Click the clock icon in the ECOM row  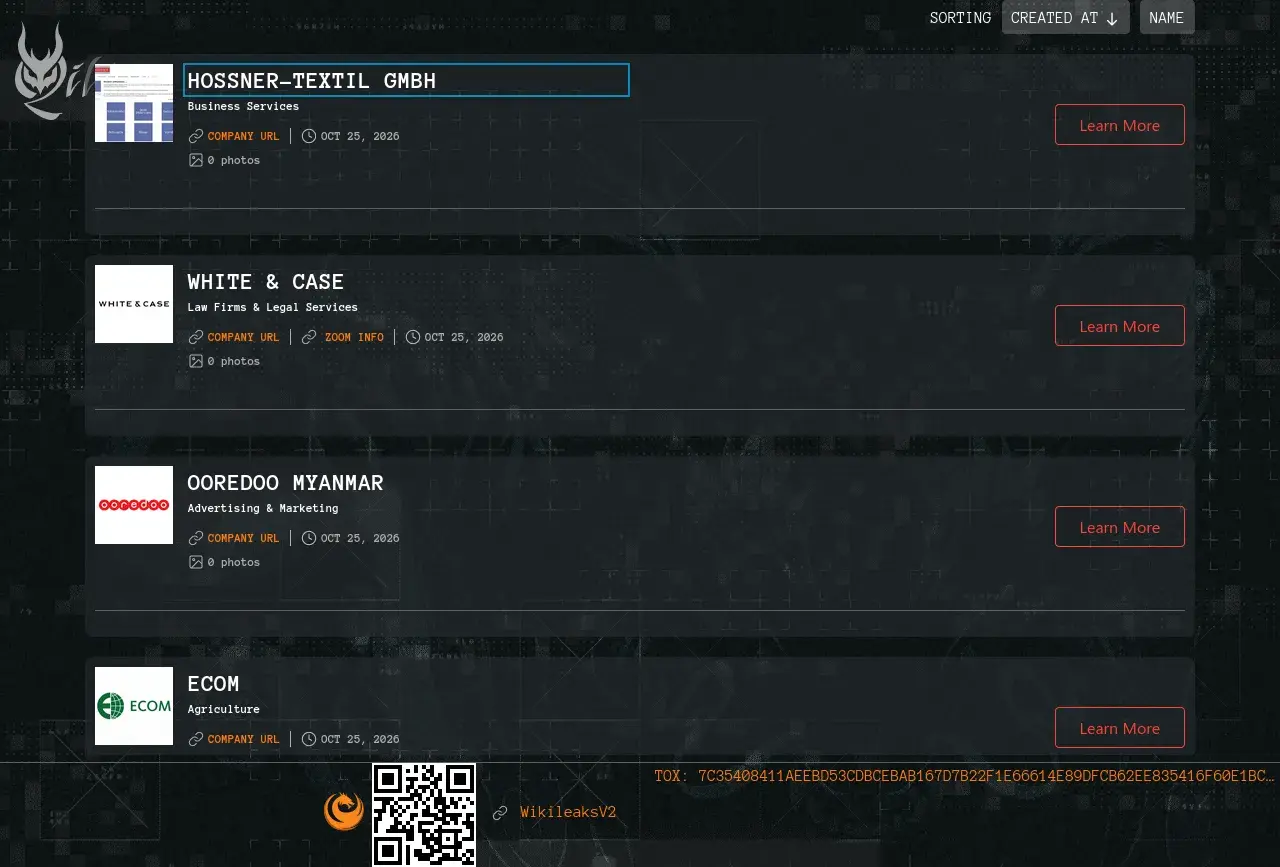(309, 739)
